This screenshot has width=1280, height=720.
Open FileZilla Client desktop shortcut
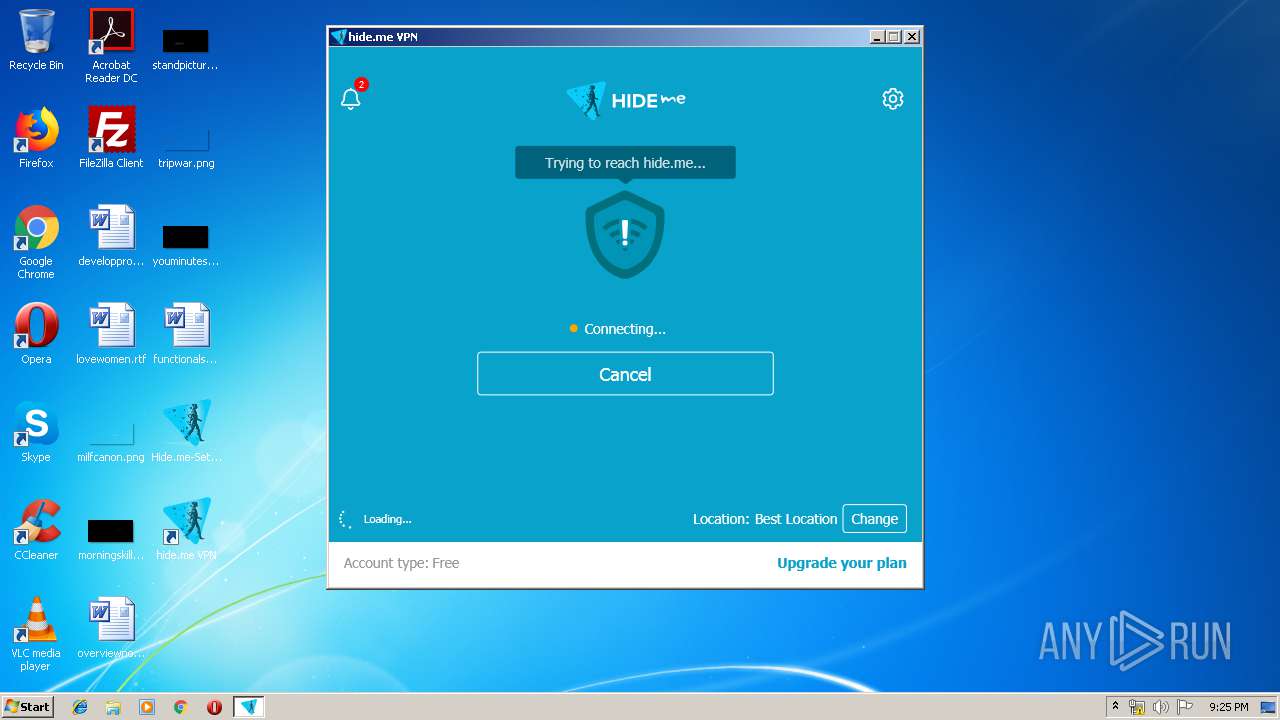point(111,138)
